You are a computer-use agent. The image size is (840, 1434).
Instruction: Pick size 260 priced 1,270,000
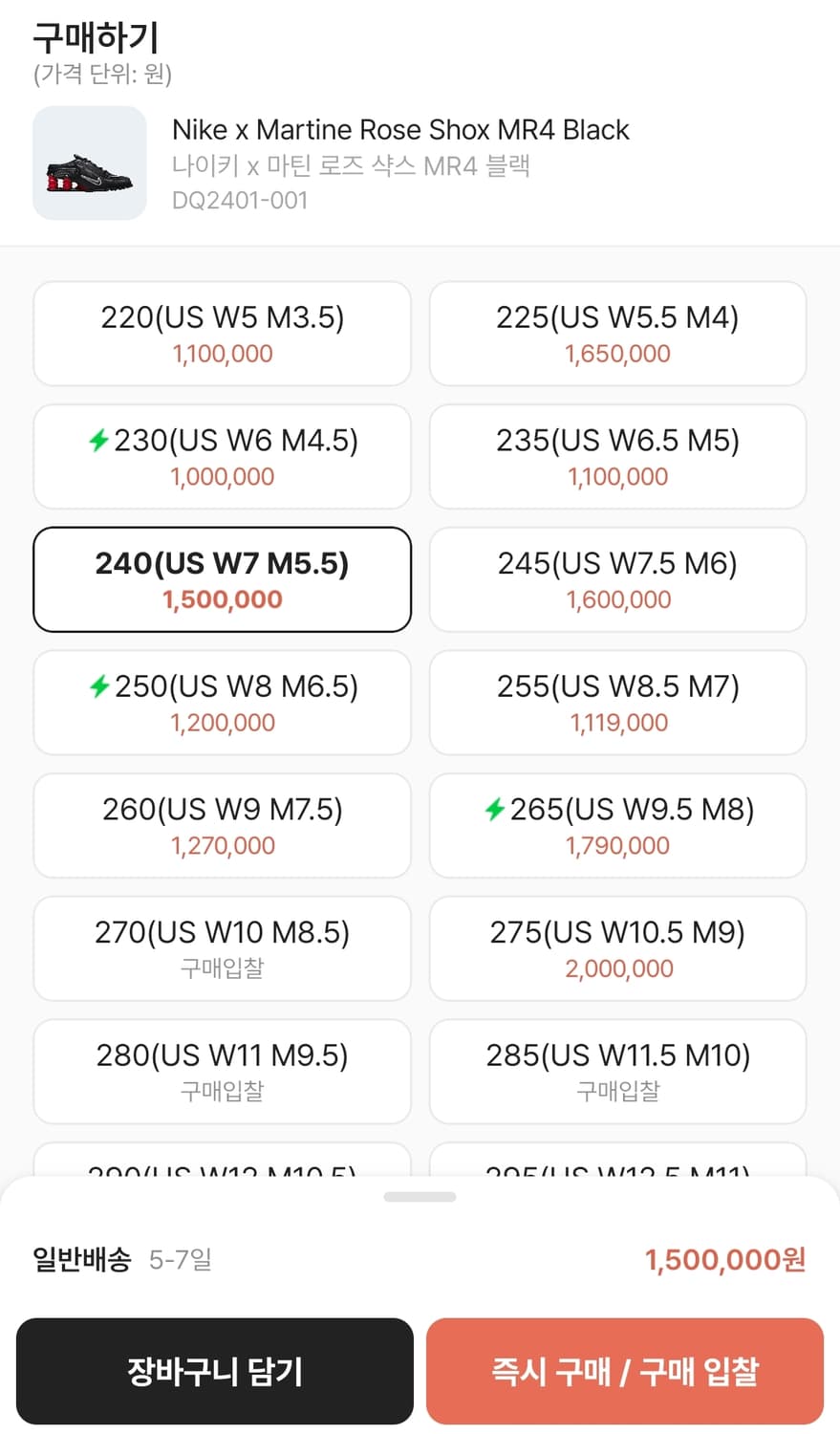pos(222,826)
